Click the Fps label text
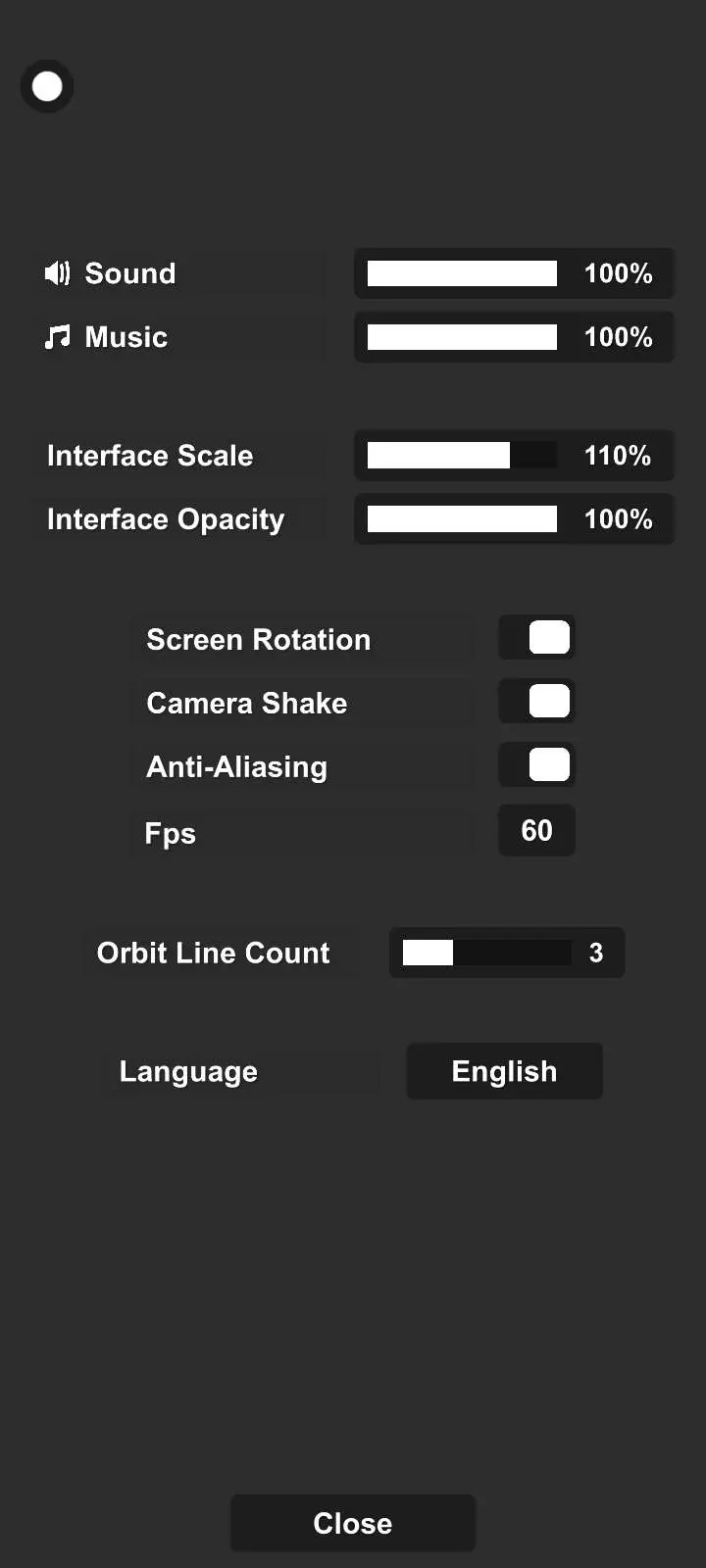This screenshot has height=1568, width=706. tap(171, 834)
